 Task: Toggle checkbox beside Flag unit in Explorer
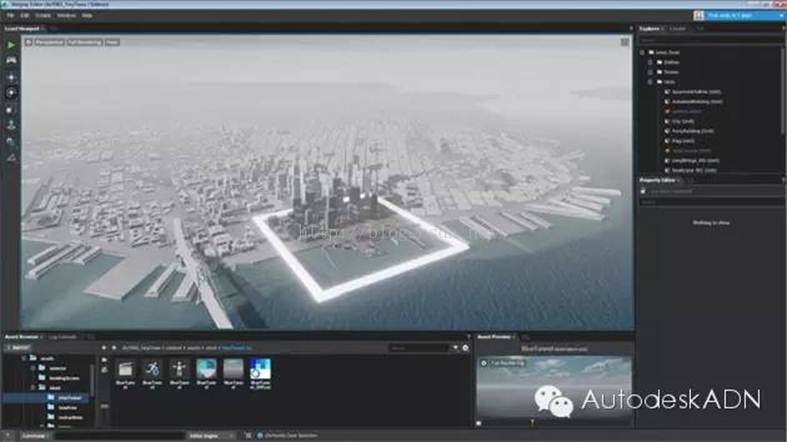pos(665,140)
